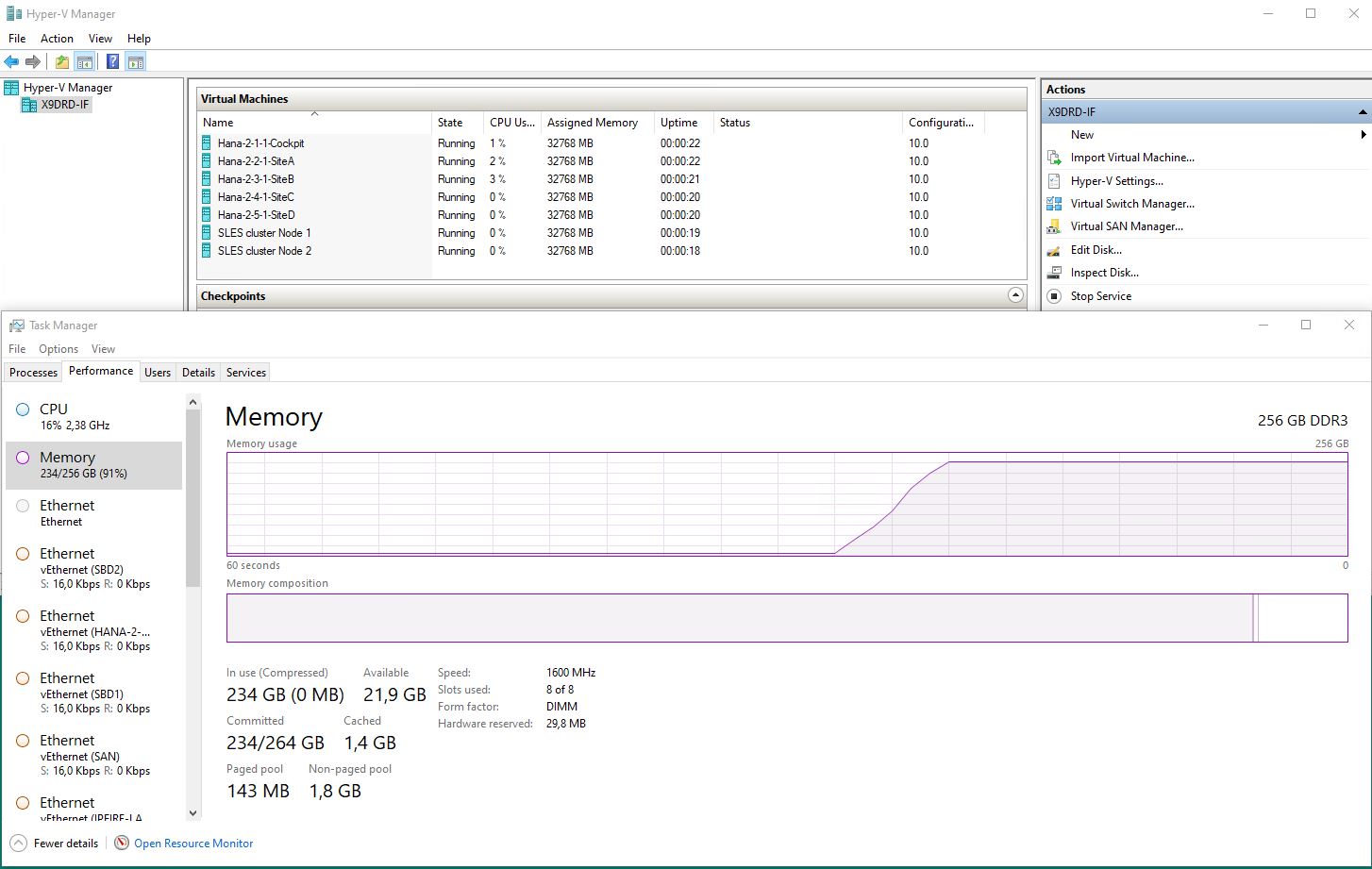The width and height of the screenshot is (1372, 869).
Task: Switch to the Services tab
Action: tap(246, 373)
